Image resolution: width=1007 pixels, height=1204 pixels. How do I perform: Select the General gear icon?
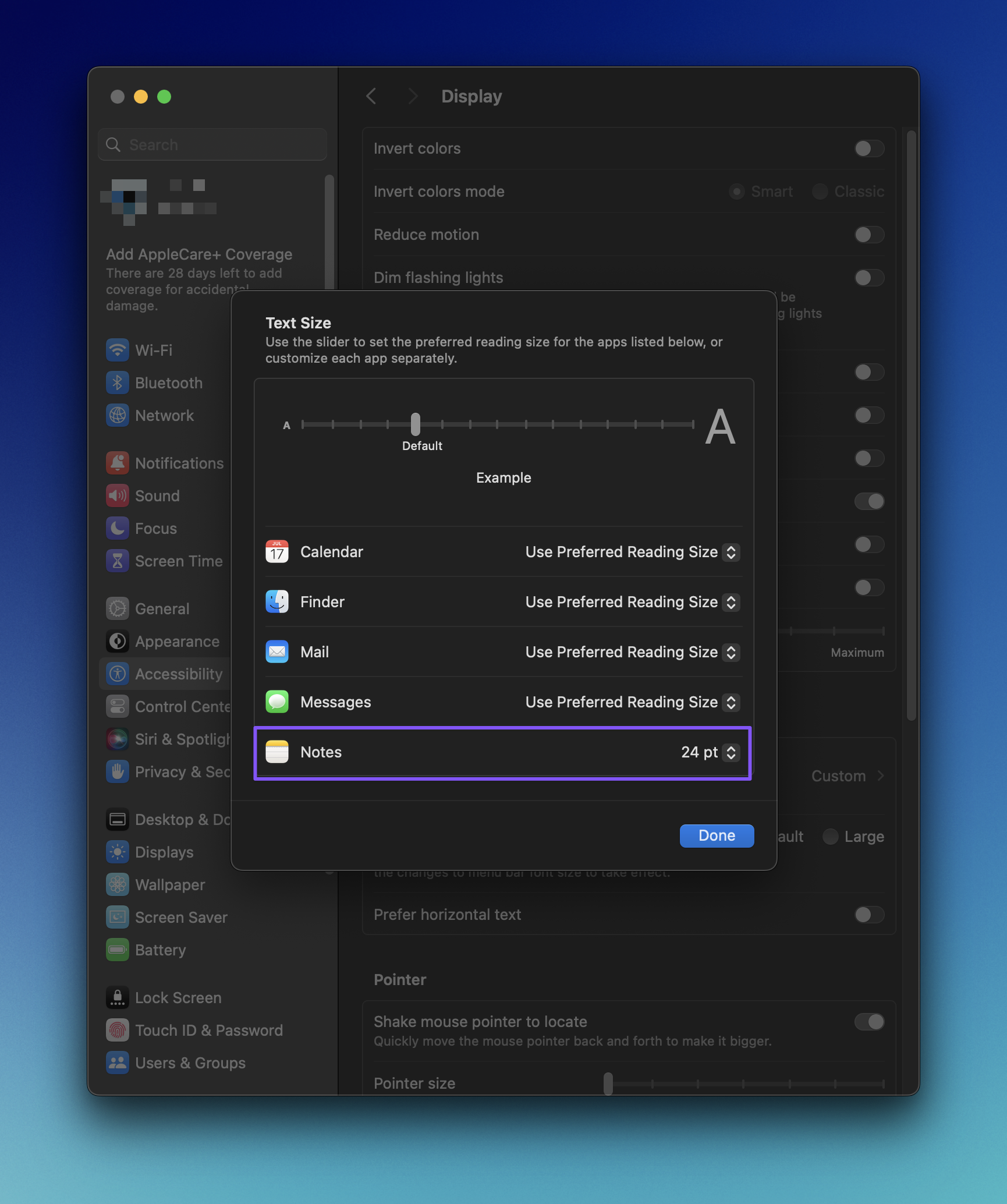pyautogui.click(x=118, y=608)
